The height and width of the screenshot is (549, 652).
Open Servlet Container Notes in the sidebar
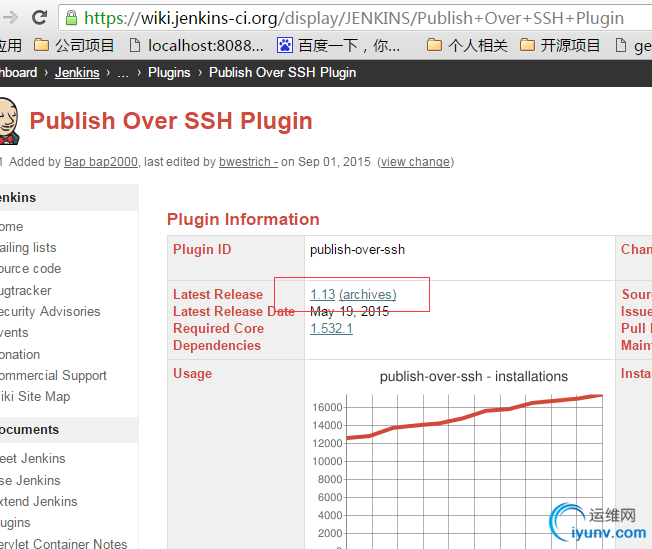click(64, 544)
